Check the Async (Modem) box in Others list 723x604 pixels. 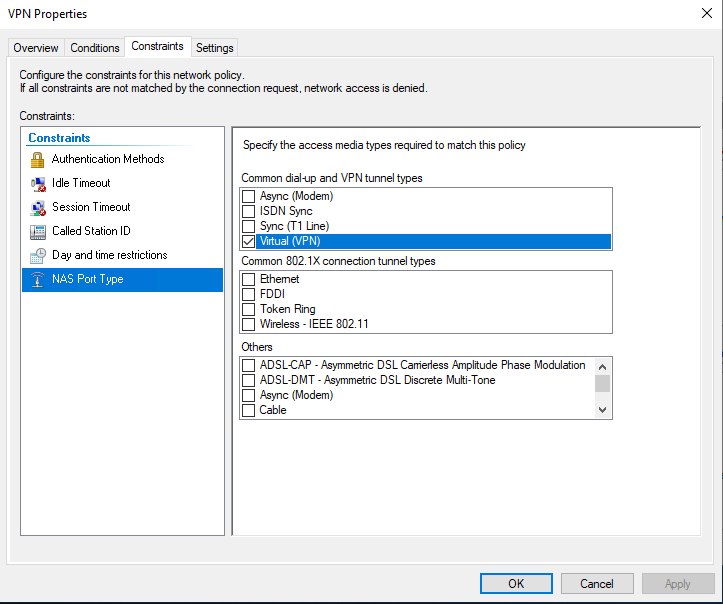[x=249, y=395]
